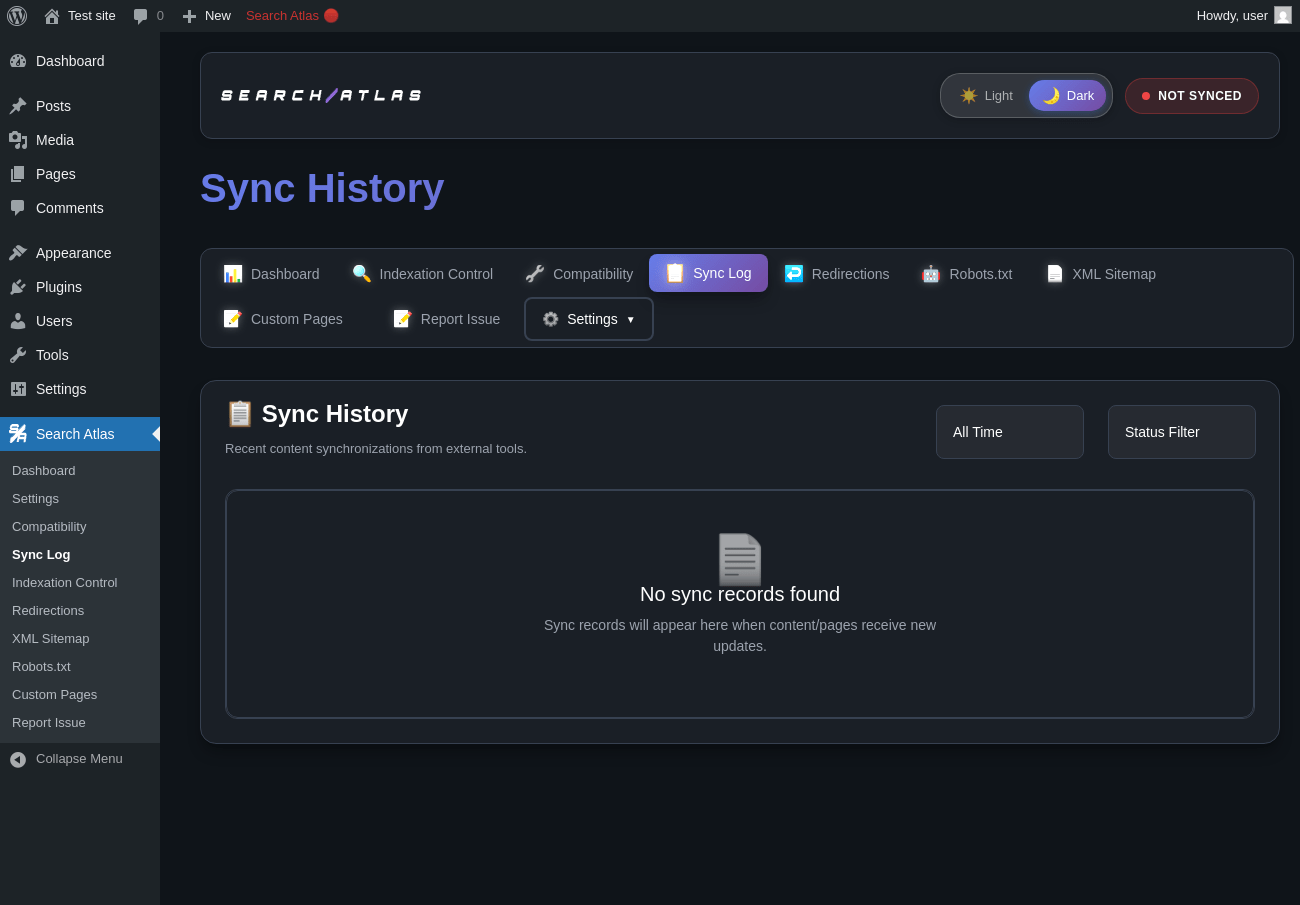Image resolution: width=1300 pixels, height=905 pixels.
Task: Open the All Time date filter
Action: 1010,432
